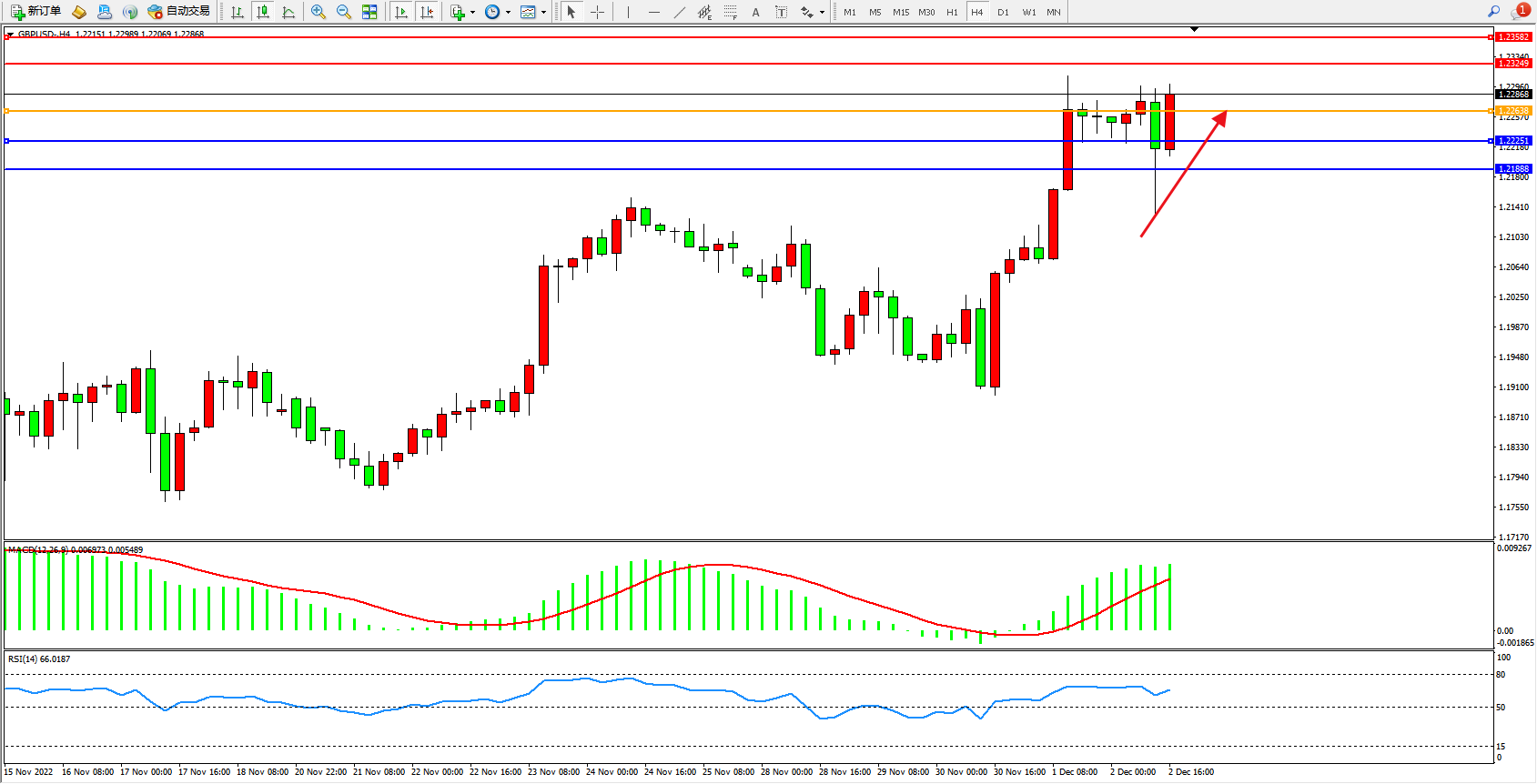The image size is (1537, 784).
Task: Switch chart to bar chart mode
Action: [x=238, y=12]
